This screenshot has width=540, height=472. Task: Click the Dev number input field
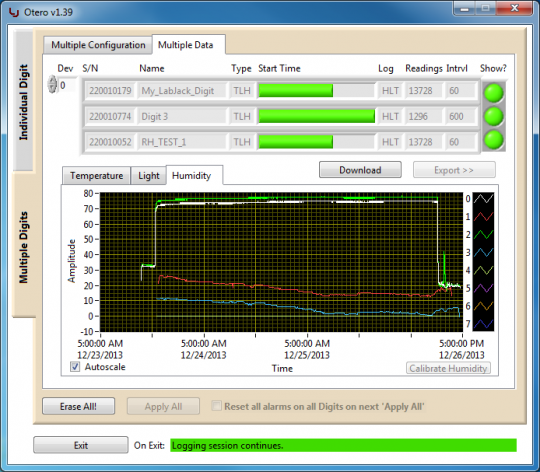[x=67, y=85]
